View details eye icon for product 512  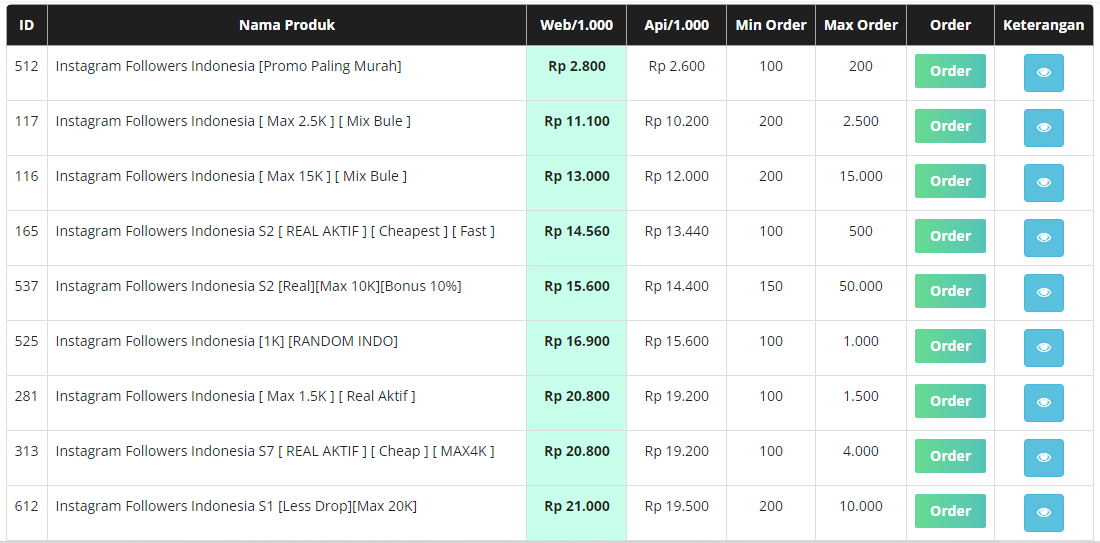pos(1043,72)
